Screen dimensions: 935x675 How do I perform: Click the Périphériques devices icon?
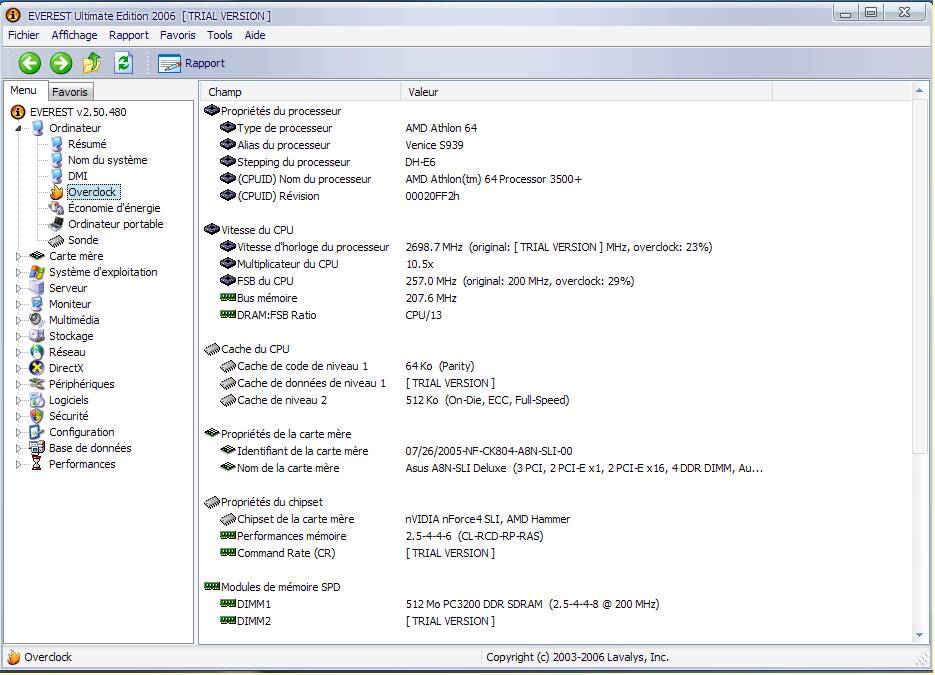click(x=37, y=384)
